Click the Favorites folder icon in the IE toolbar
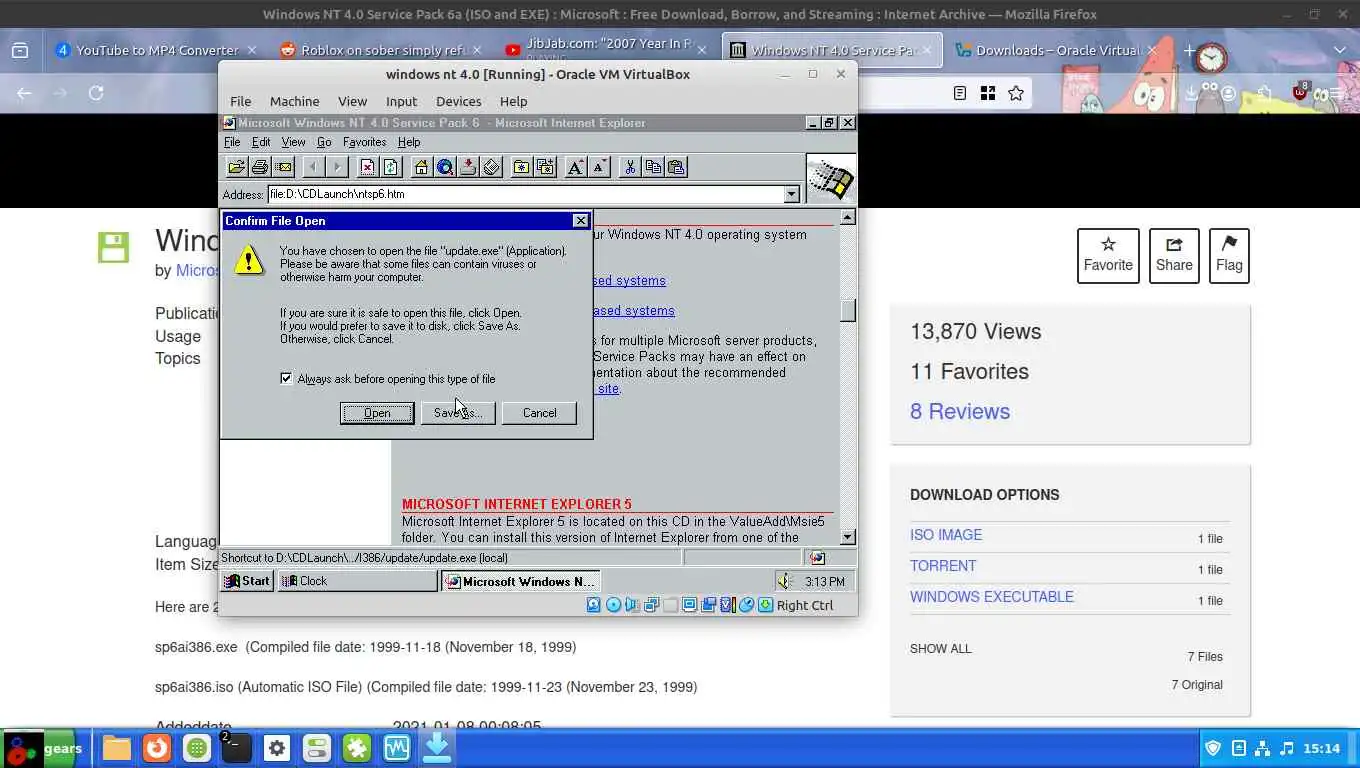Image resolution: width=1360 pixels, height=768 pixels. coord(521,167)
